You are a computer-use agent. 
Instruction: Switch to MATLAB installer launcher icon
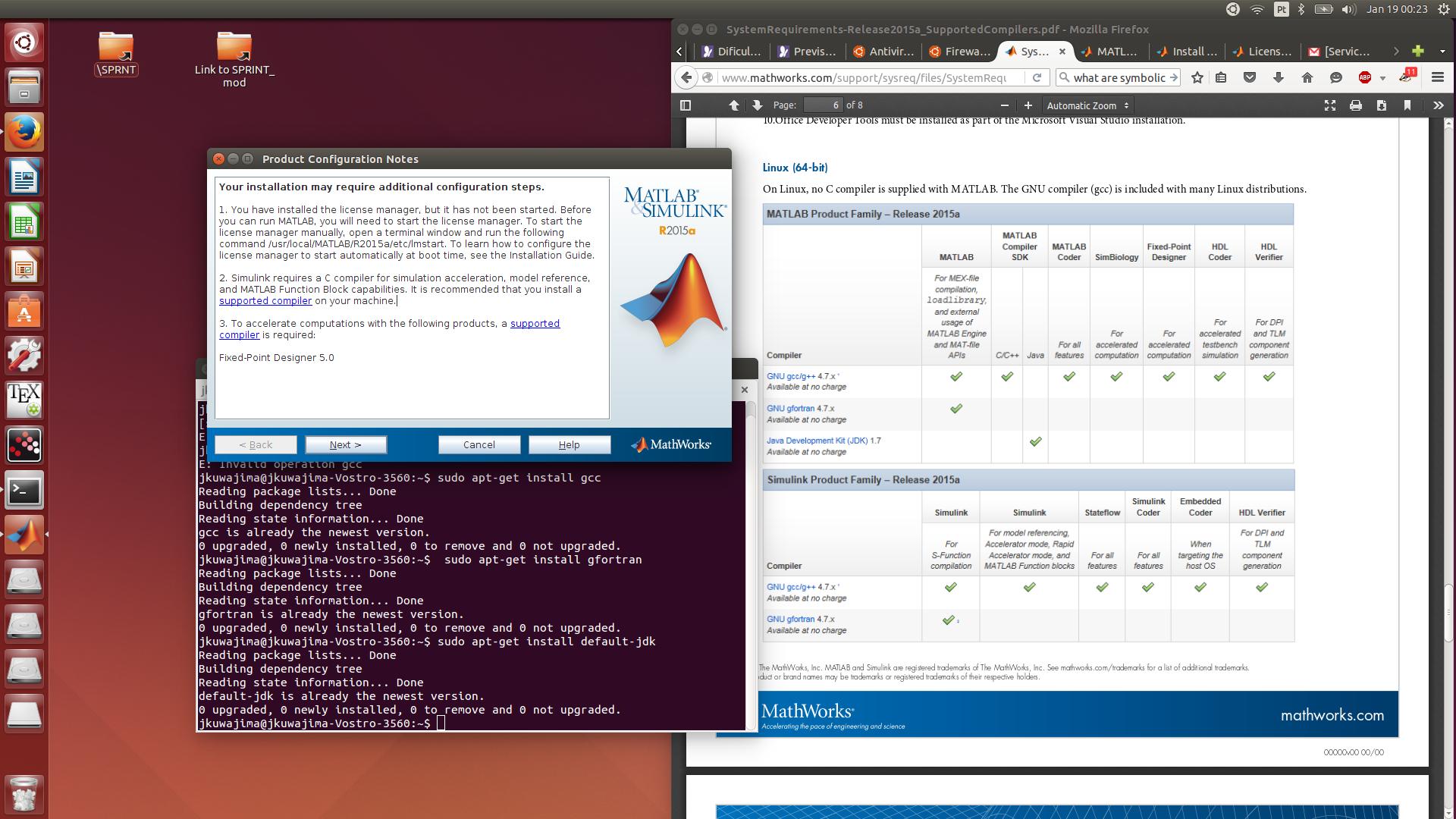(x=24, y=535)
